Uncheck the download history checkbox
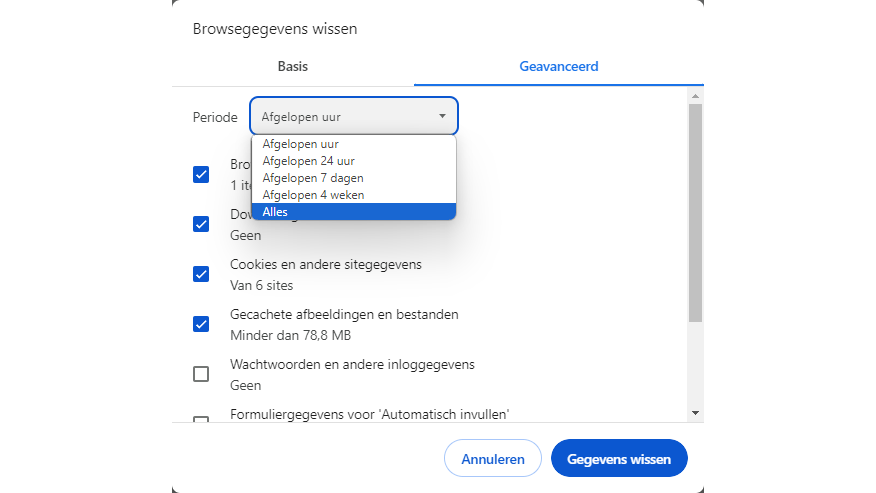This screenshot has height=493, width=876. point(201,224)
